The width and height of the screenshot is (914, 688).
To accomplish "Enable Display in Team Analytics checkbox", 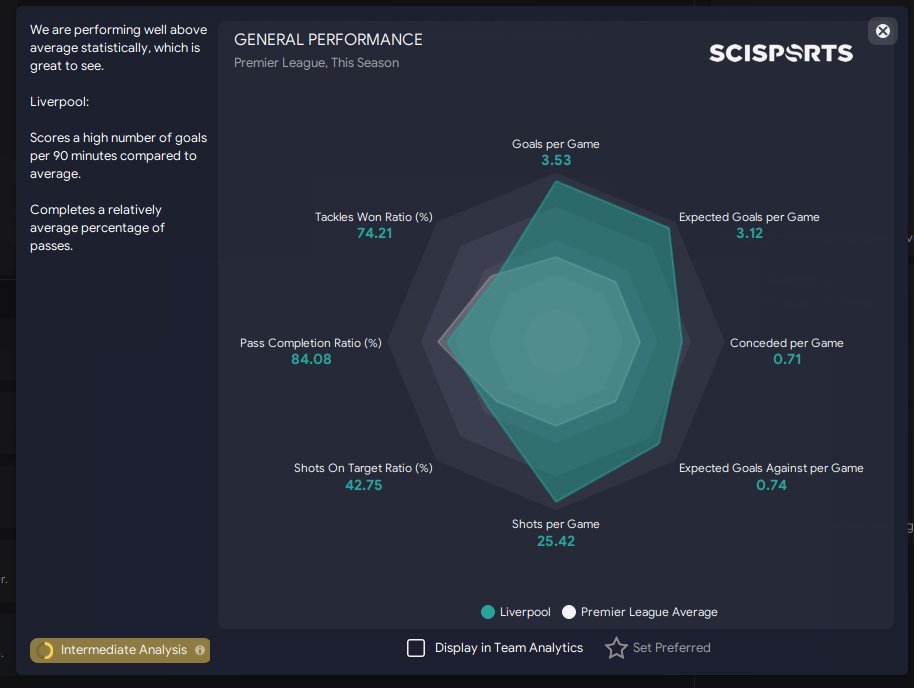I will click(x=416, y=648).
